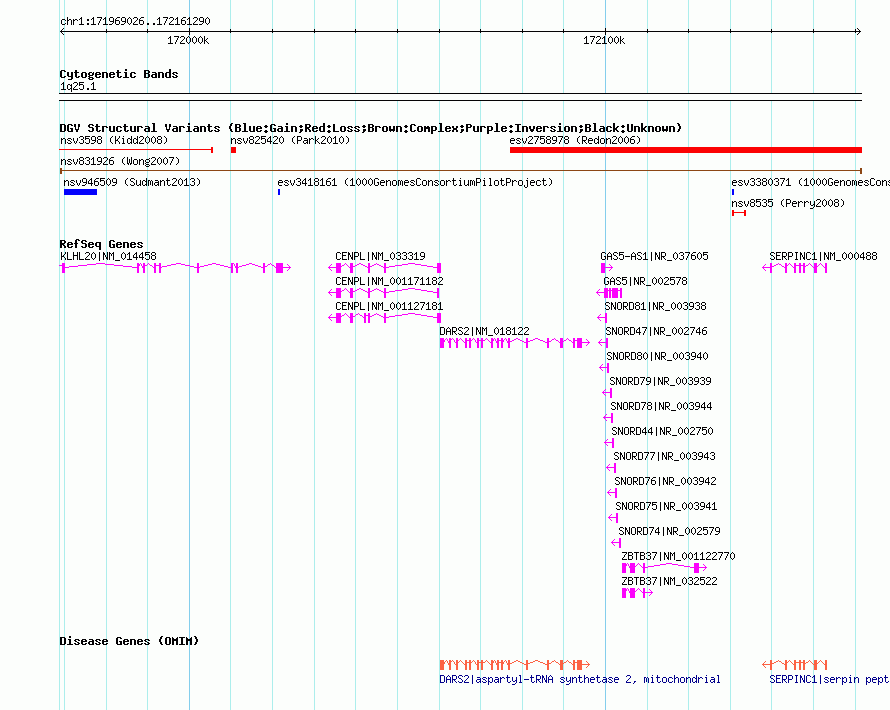
Task: Select GAS5|NR_002578 label
Action: [x=645, y=282]
